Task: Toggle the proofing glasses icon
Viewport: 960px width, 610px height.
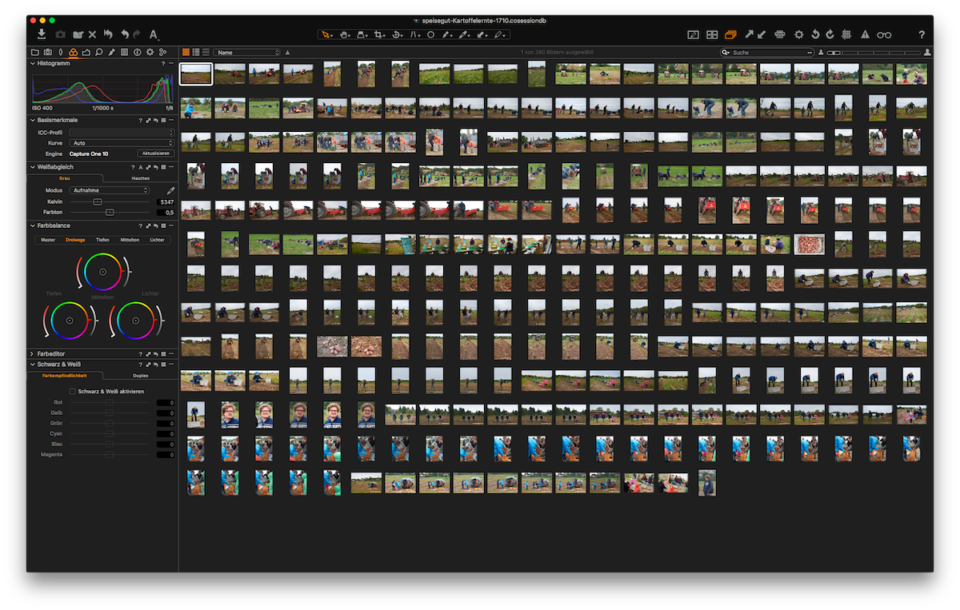Action: (884, 35)
